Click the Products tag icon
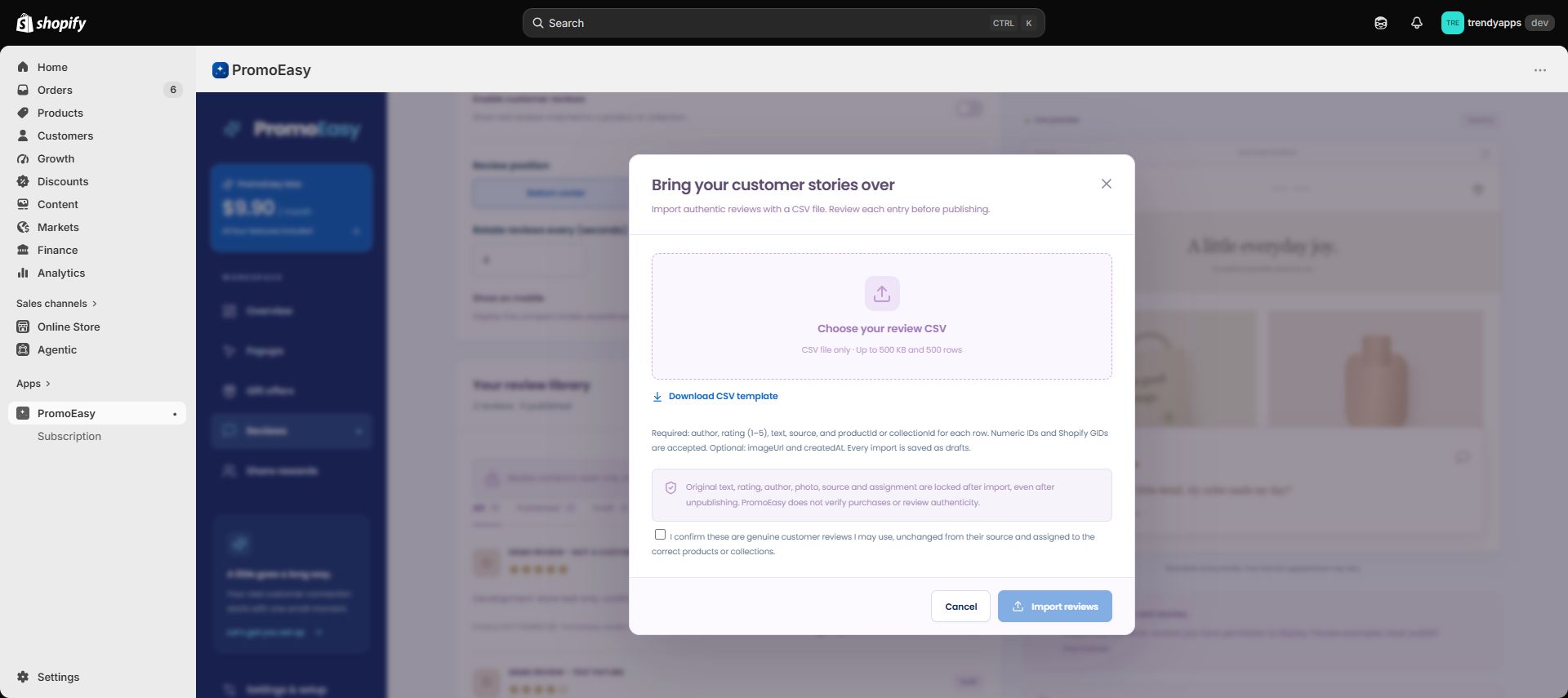 23,113
